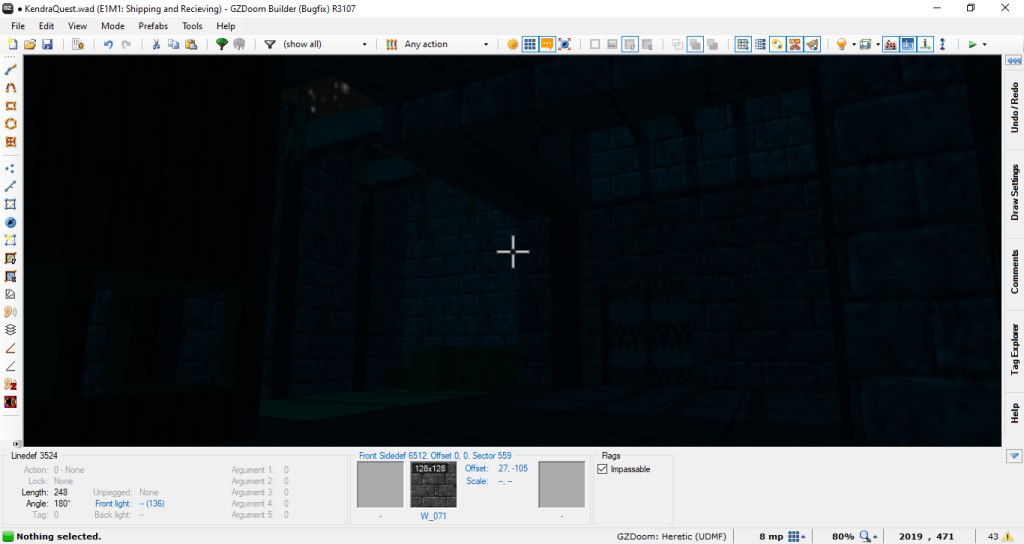The width and height of the screenshot is (1024, 544).
Task: Open the Prefabs menu
Action: [153, 25]
